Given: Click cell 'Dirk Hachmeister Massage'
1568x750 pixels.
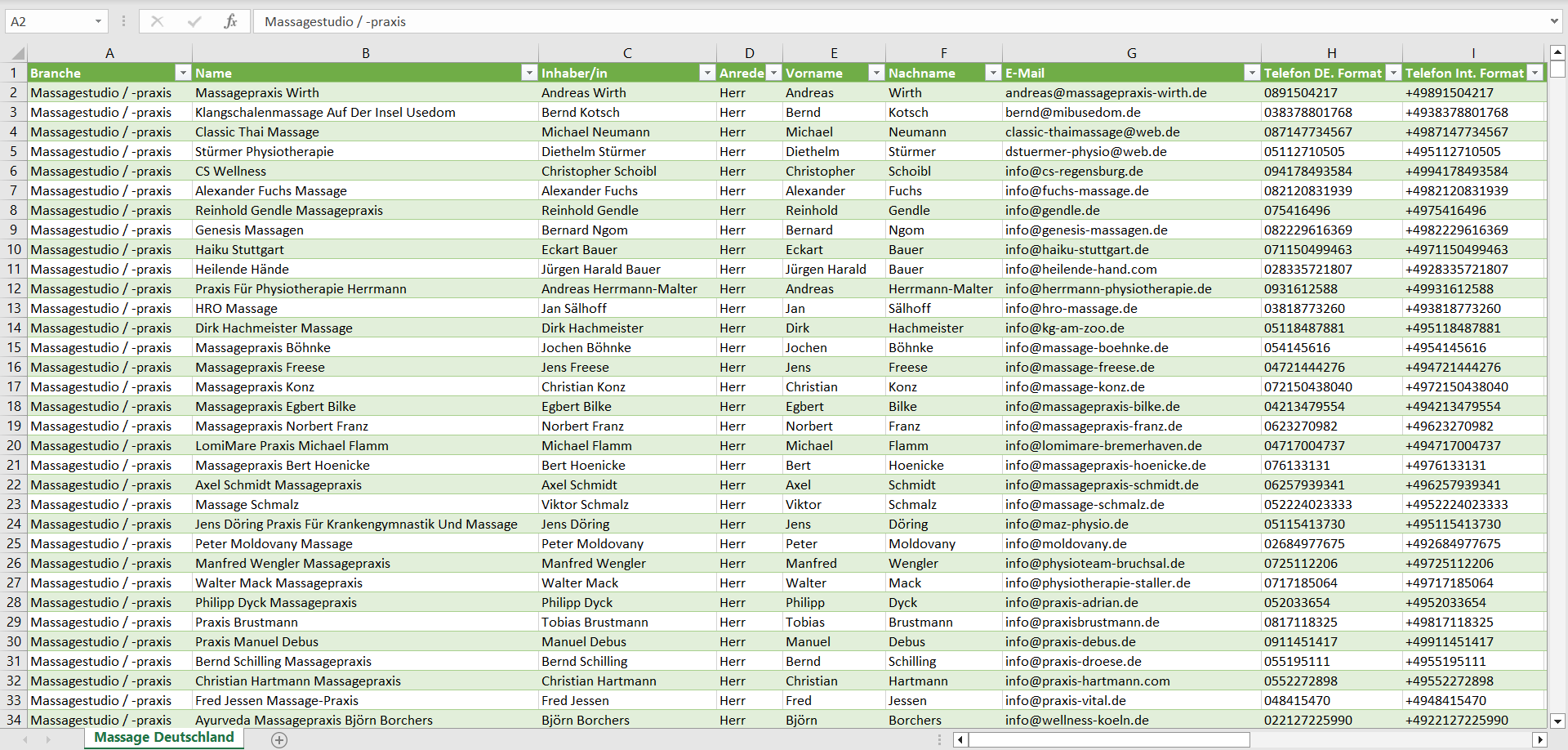Looking at the screenshot, I should (x=365, y=328).
